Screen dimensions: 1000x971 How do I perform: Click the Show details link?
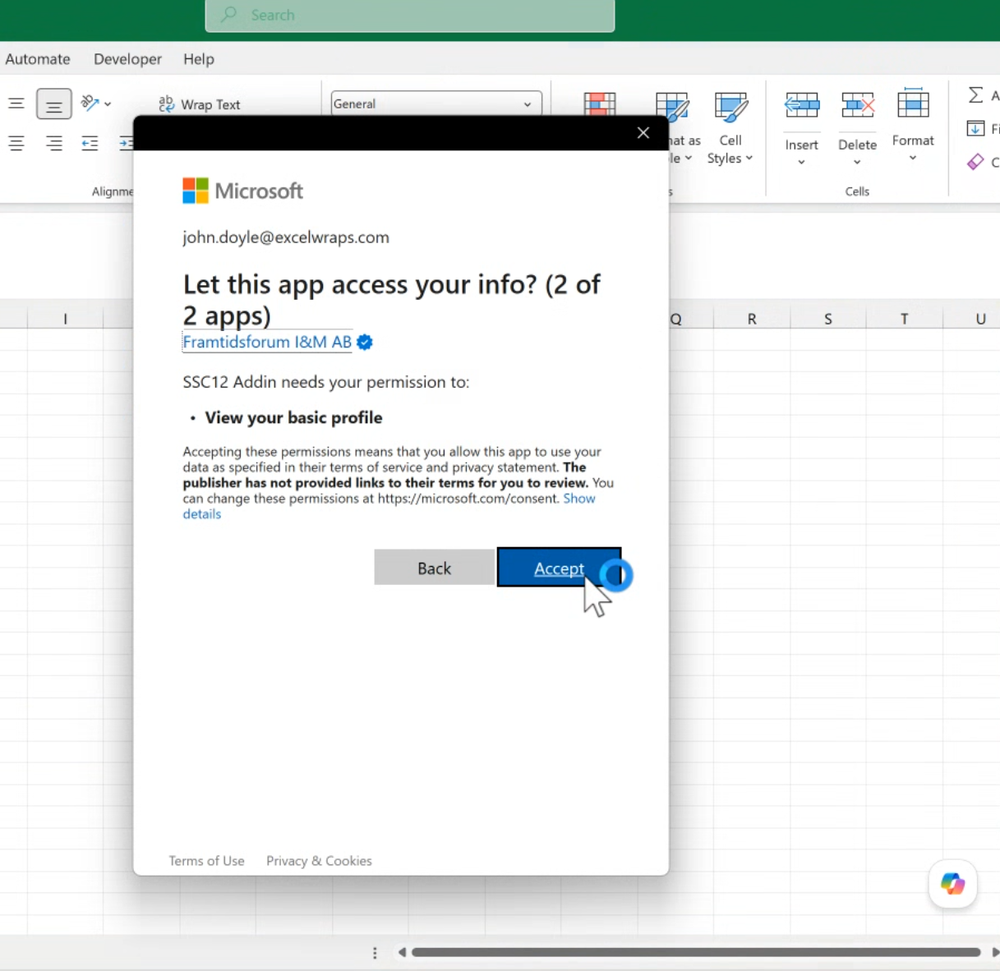[389, 506]
